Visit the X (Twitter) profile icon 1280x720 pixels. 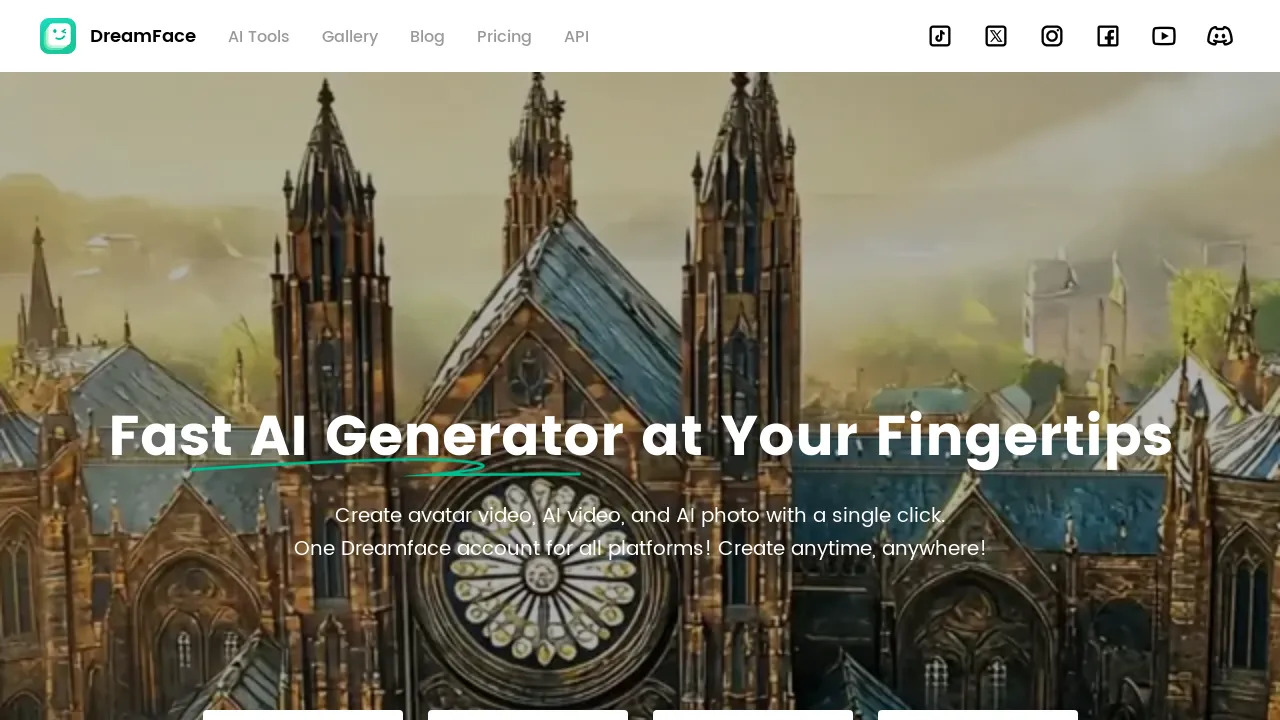coord(996,36)
